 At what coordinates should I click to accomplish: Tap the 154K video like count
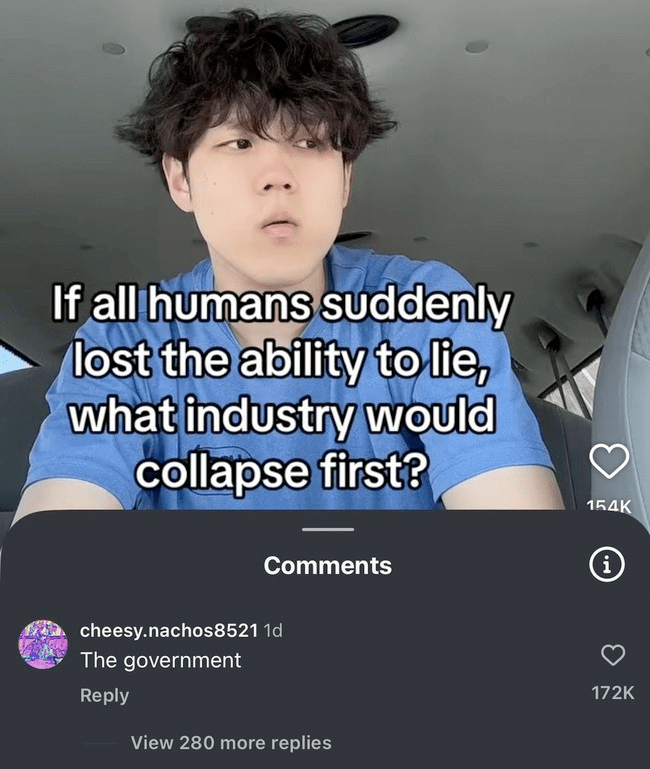[609, 506]
